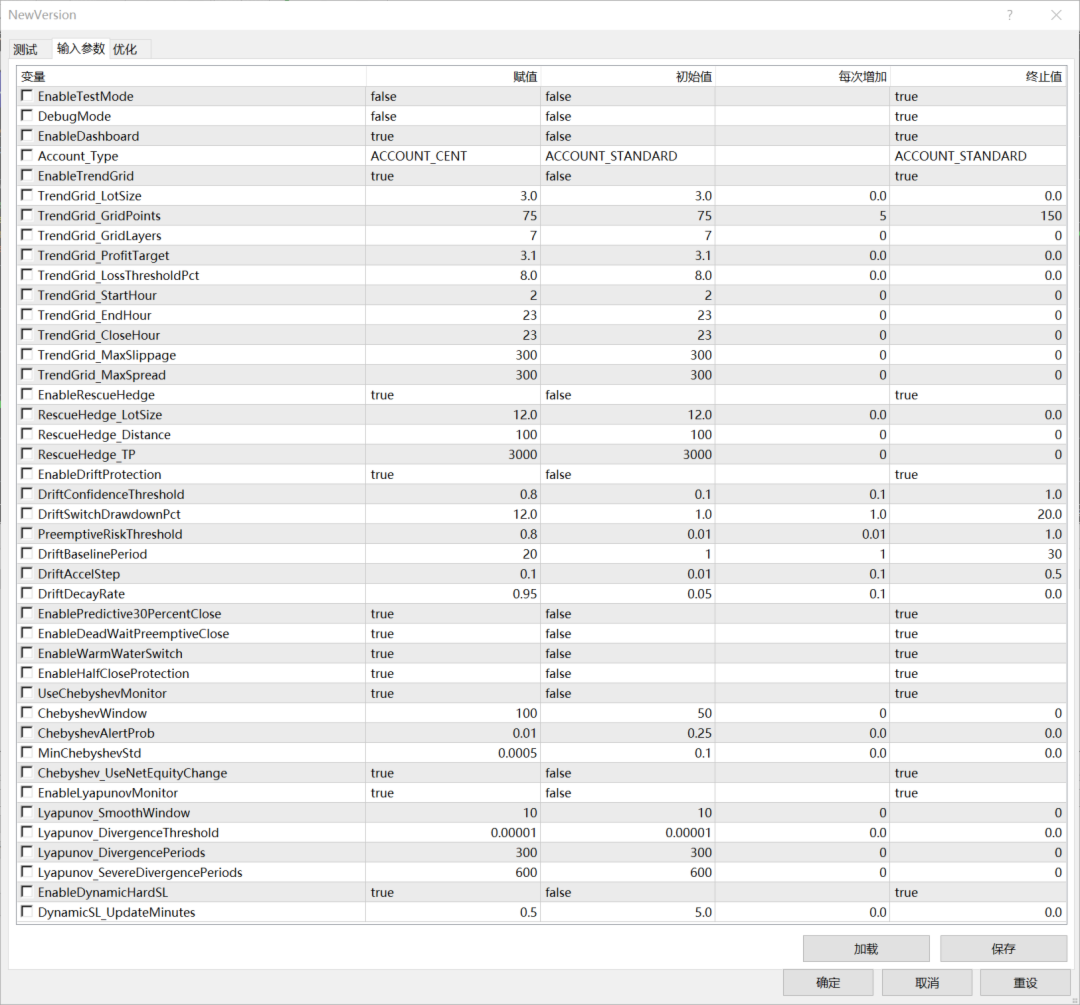Click the 取消 button
Image resolution: width=1080 pixels, height=1005 pixels.
tap(926, 982)
